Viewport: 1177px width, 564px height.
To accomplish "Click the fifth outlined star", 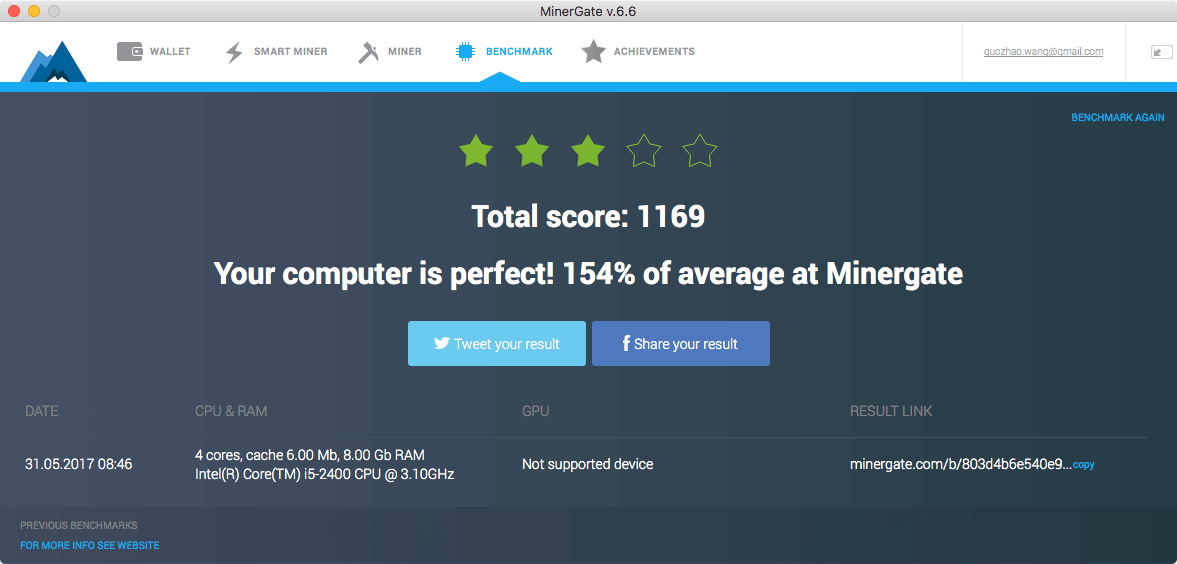I will (x=700, y=151).
